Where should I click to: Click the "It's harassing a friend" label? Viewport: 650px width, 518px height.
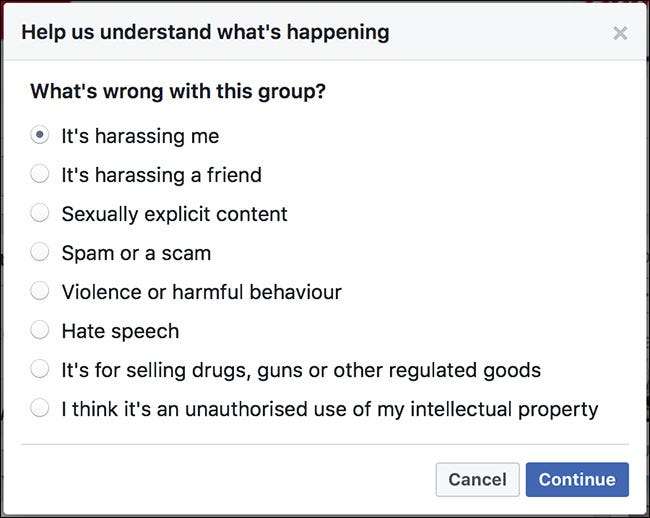(x=161, y=175)
